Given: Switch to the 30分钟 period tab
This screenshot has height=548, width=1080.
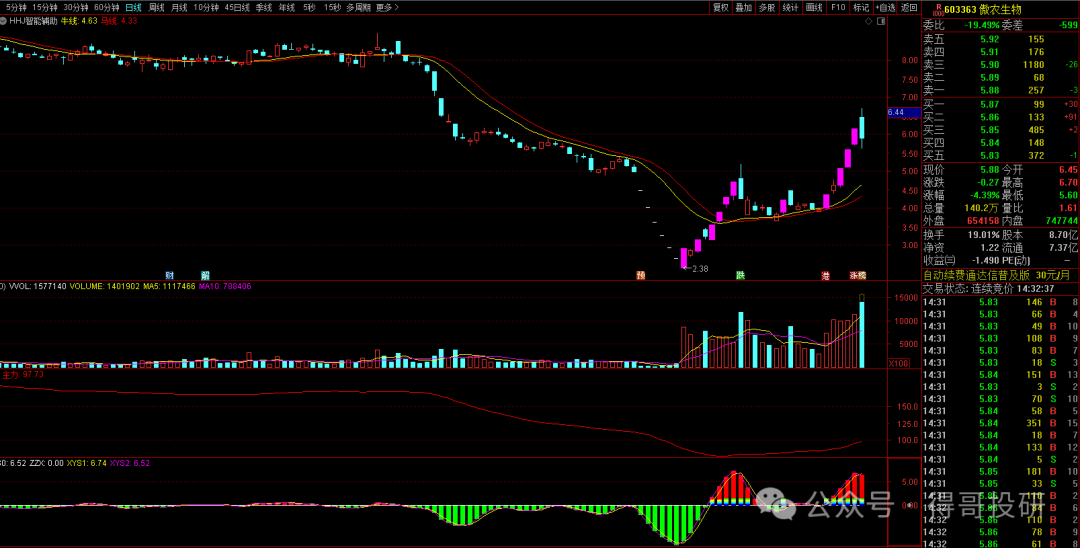Looking at the screenshot, I should [x=75, y=8].
